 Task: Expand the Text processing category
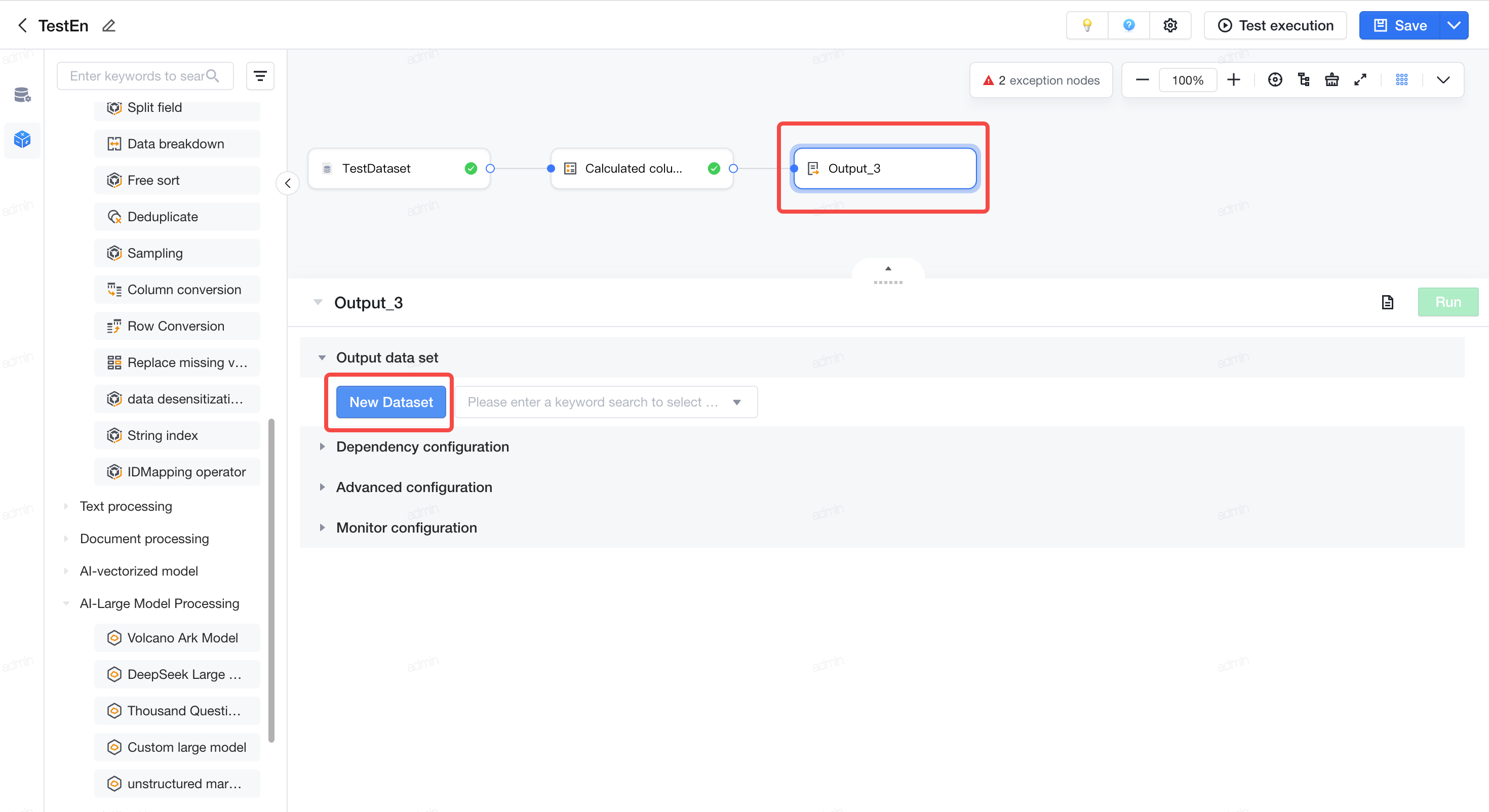126,506
